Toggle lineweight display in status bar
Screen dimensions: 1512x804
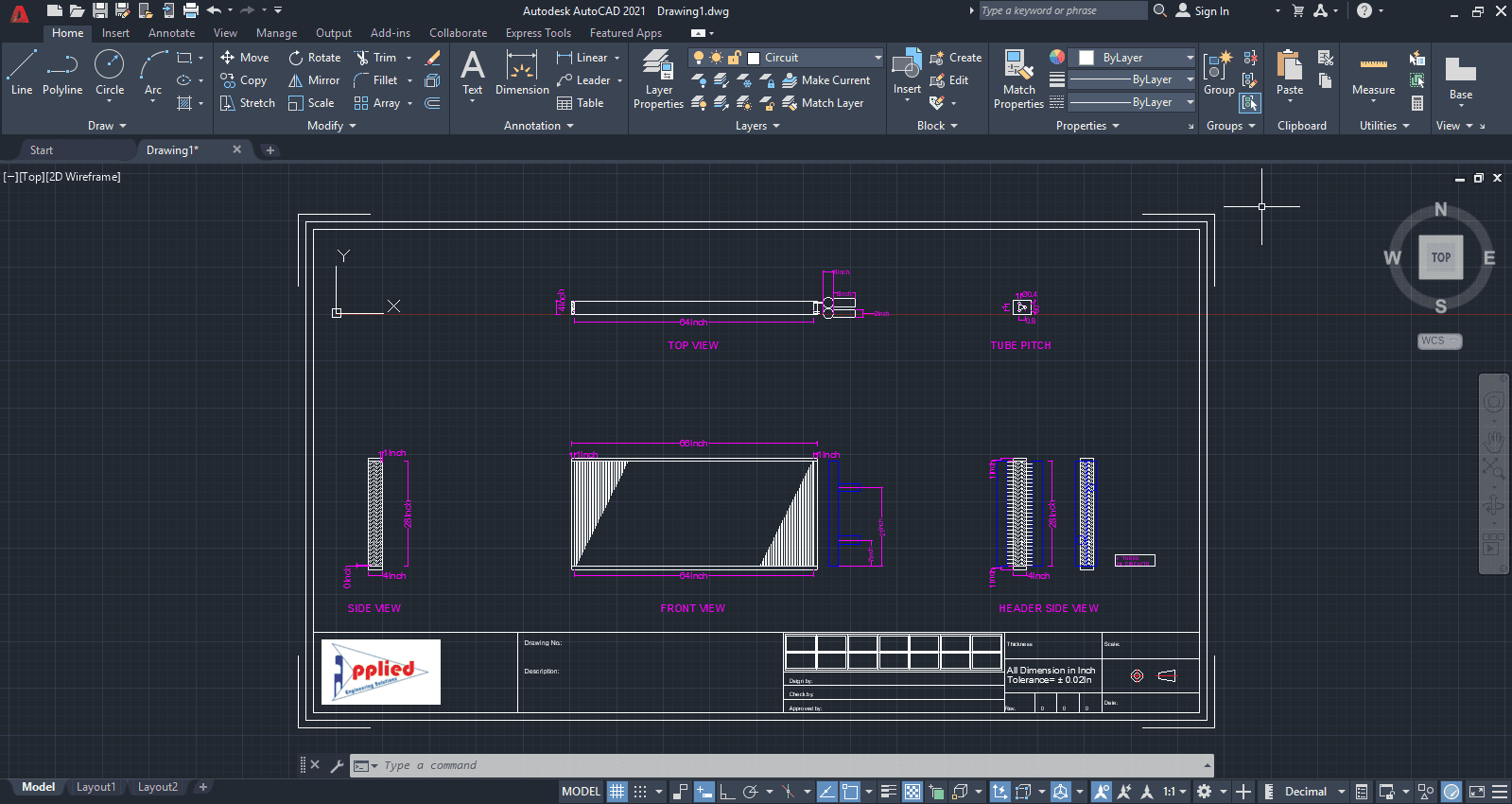889,792
